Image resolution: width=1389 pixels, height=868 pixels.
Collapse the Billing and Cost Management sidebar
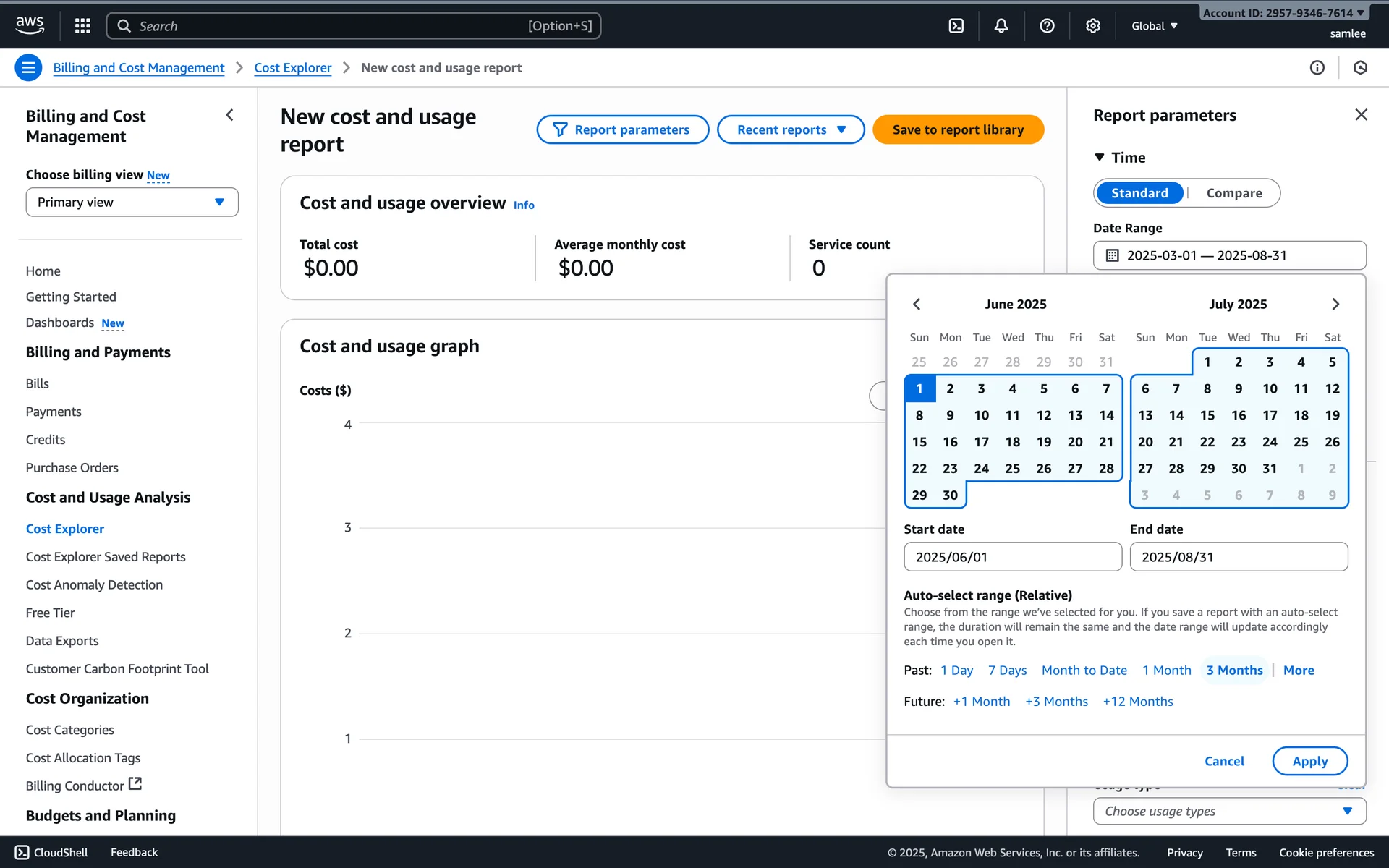pyautogui.click(x=229, y=115)
